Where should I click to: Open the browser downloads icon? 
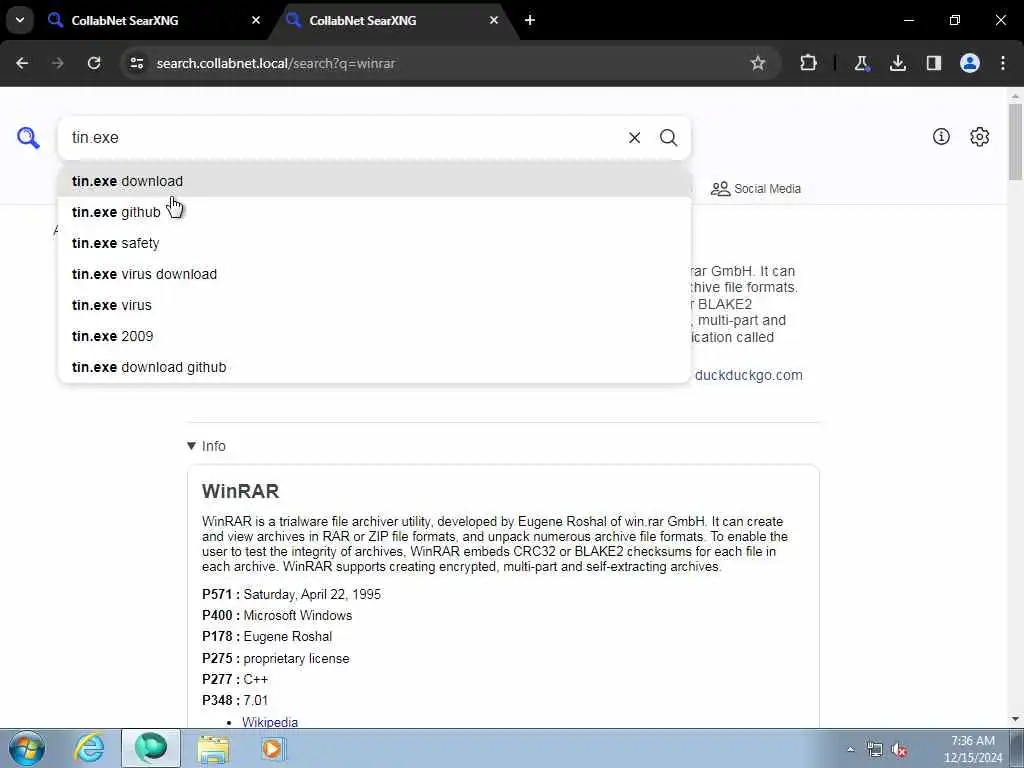click(x=898, y=63)
